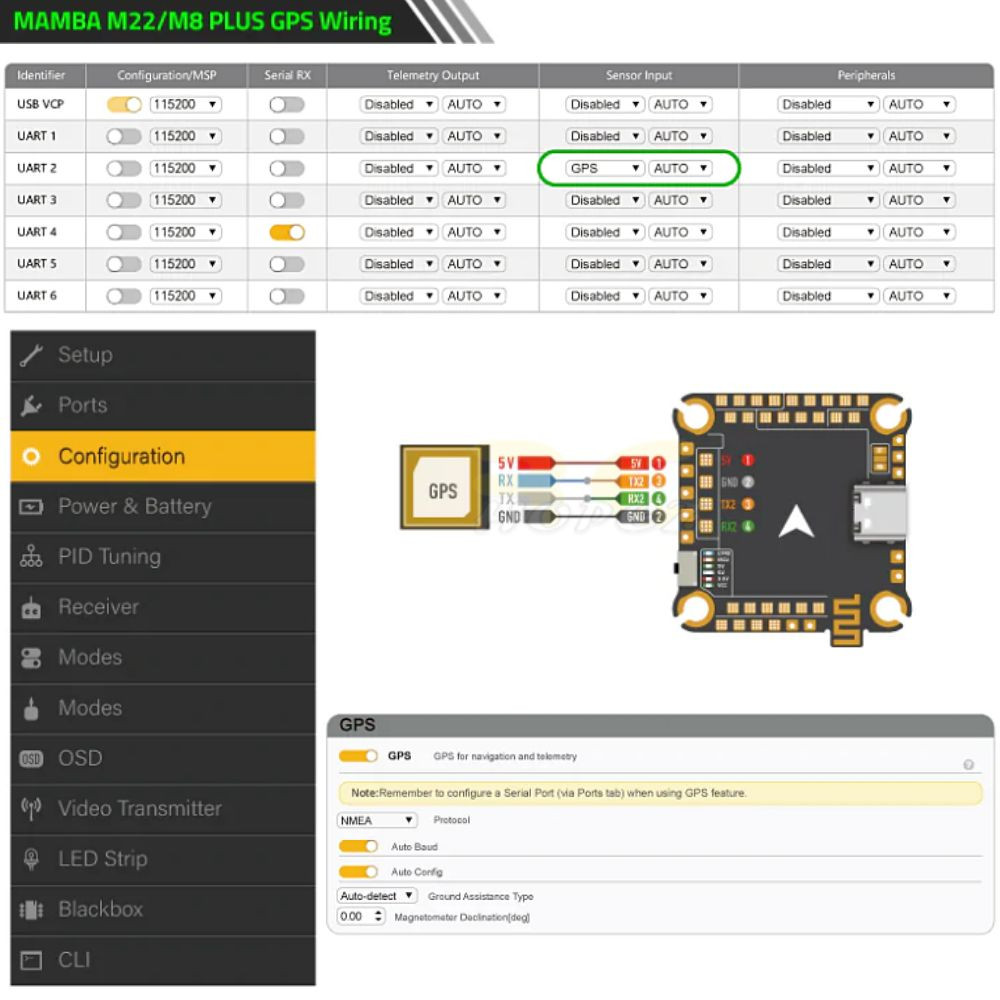Screen dimensions: 1000x1000
Task: Expand the Auto-detect Ground Assistance dropdown
Action: coord(376,896)
